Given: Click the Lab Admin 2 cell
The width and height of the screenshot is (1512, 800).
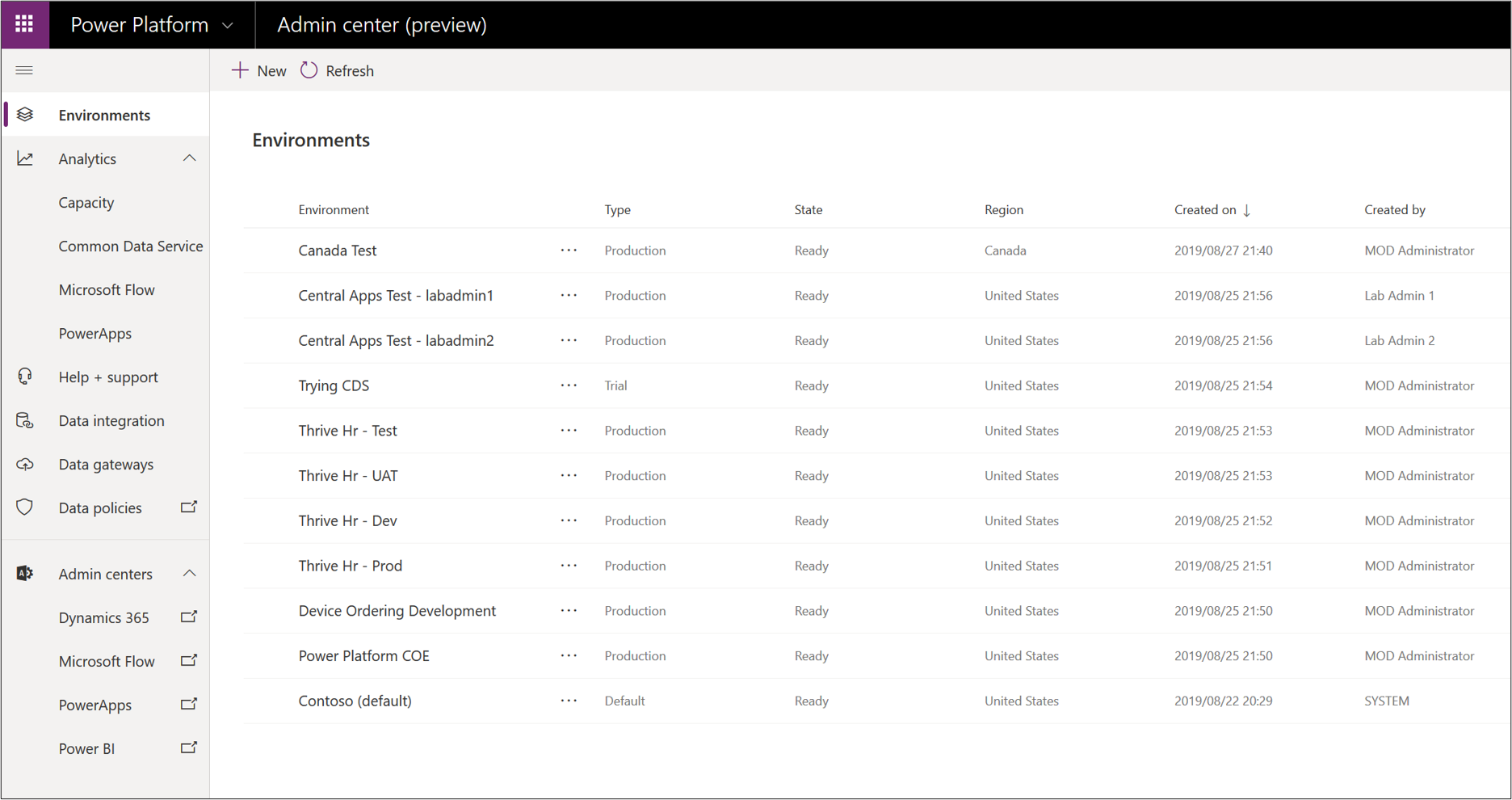Looking at the screenshot, I should click(x=1400, y=341).
